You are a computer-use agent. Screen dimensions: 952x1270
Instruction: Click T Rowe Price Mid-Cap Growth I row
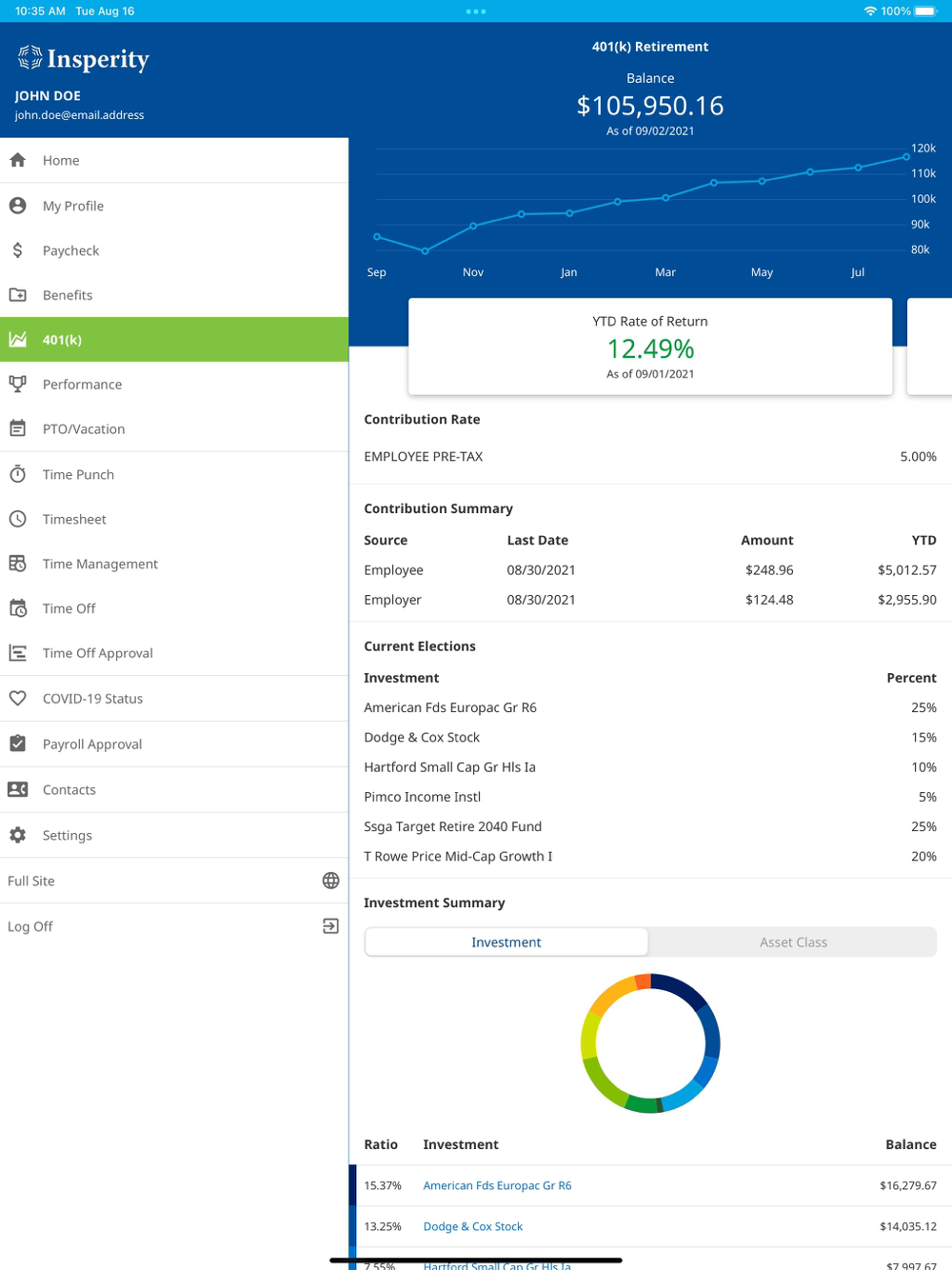tap(650, 856)
